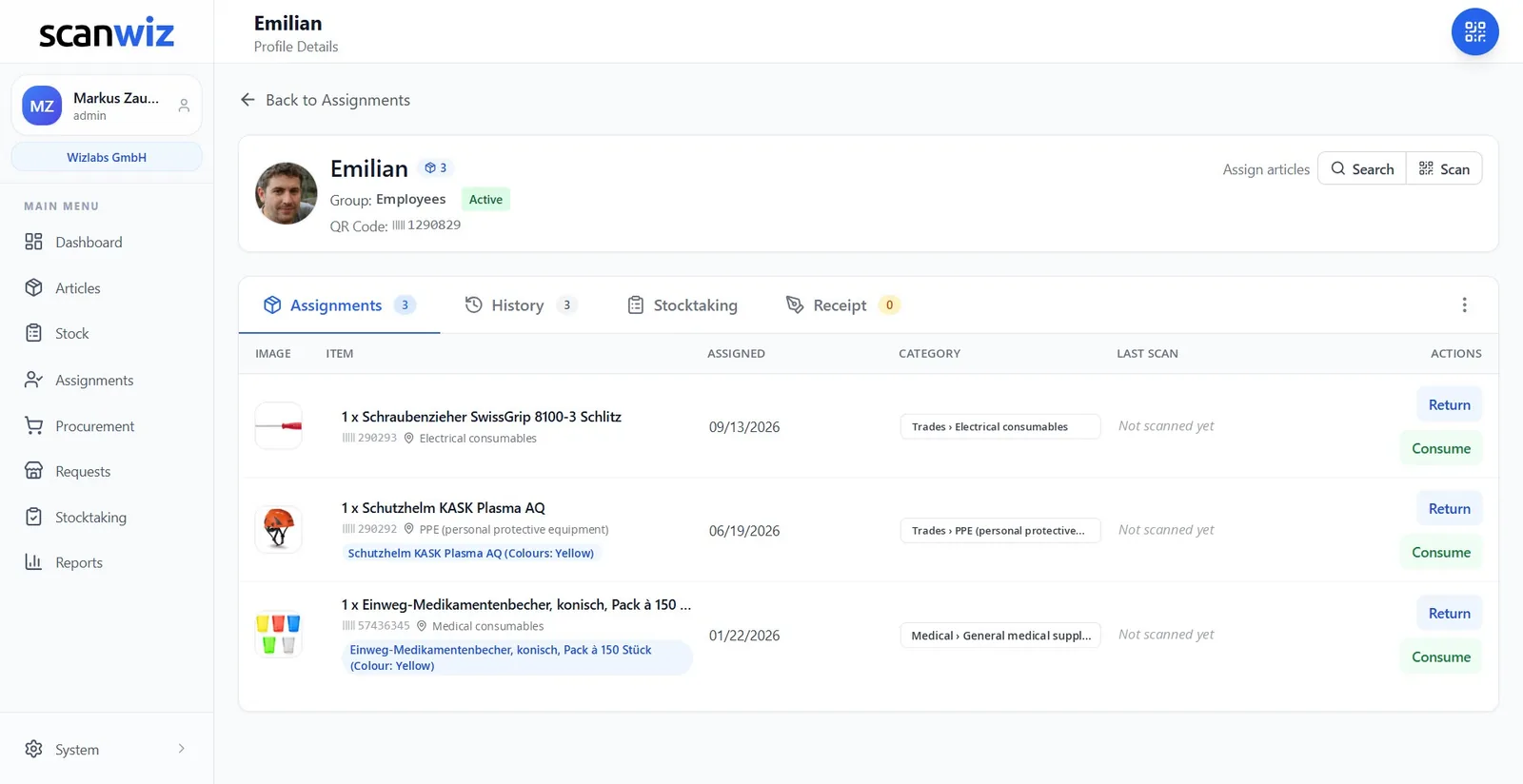Click the Trades › PPE category tag
The height and width of the screenshot is (784, 1523).
1000,530
